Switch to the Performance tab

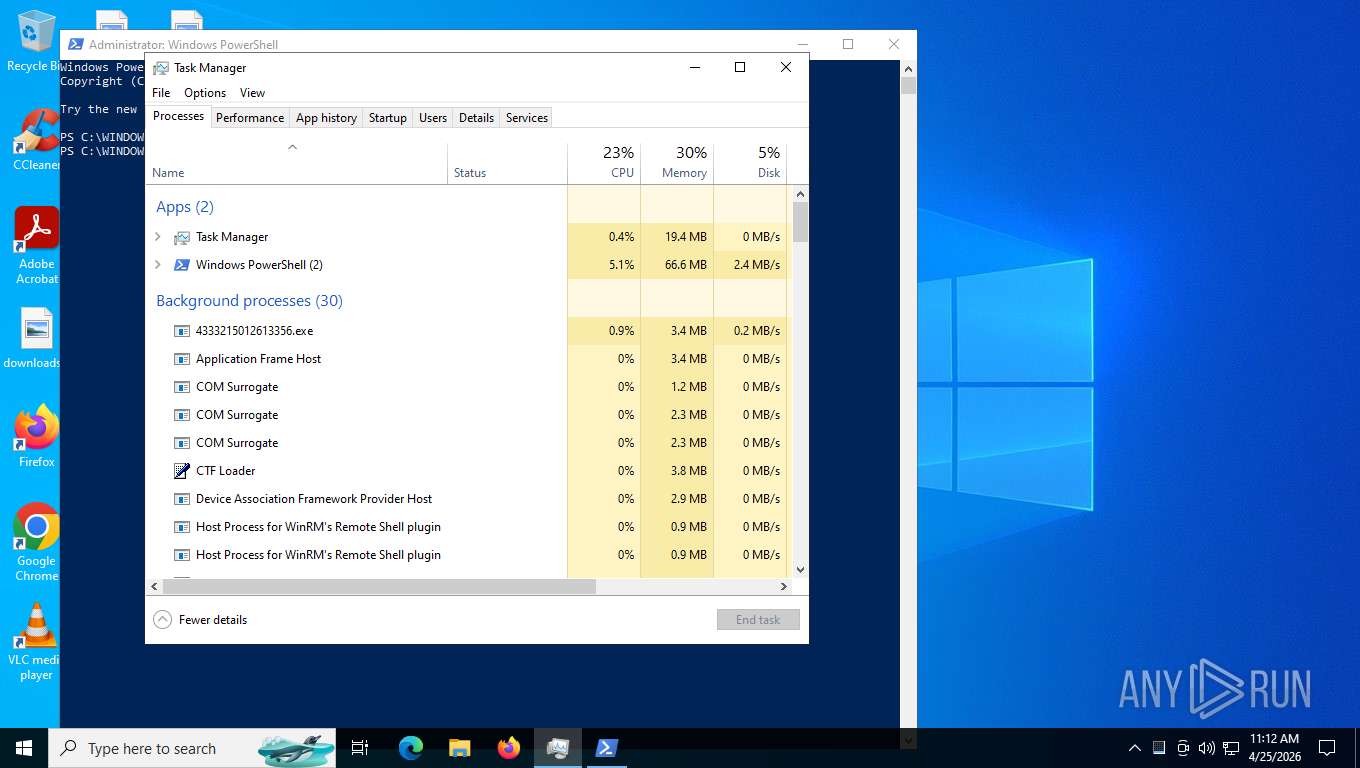click(250, 118)
